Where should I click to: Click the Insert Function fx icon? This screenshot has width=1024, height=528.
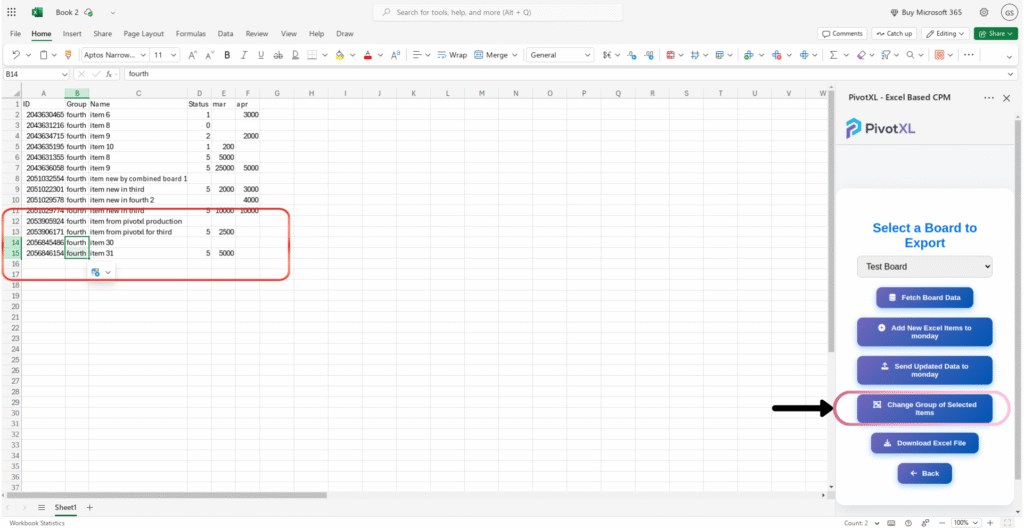click(110, 74)
